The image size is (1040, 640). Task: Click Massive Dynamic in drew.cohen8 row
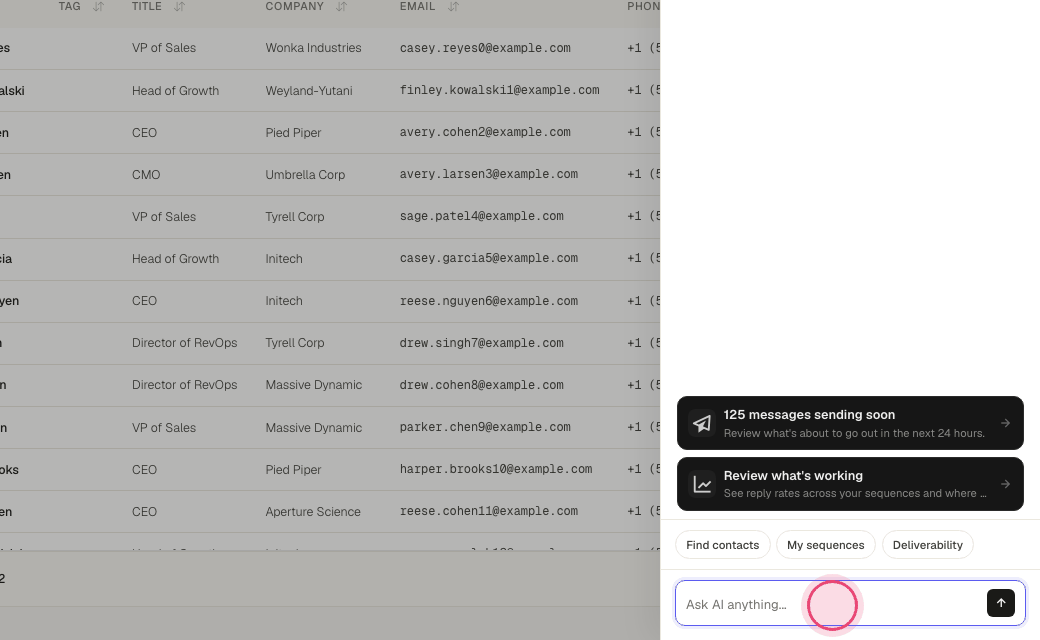point(314,385)
